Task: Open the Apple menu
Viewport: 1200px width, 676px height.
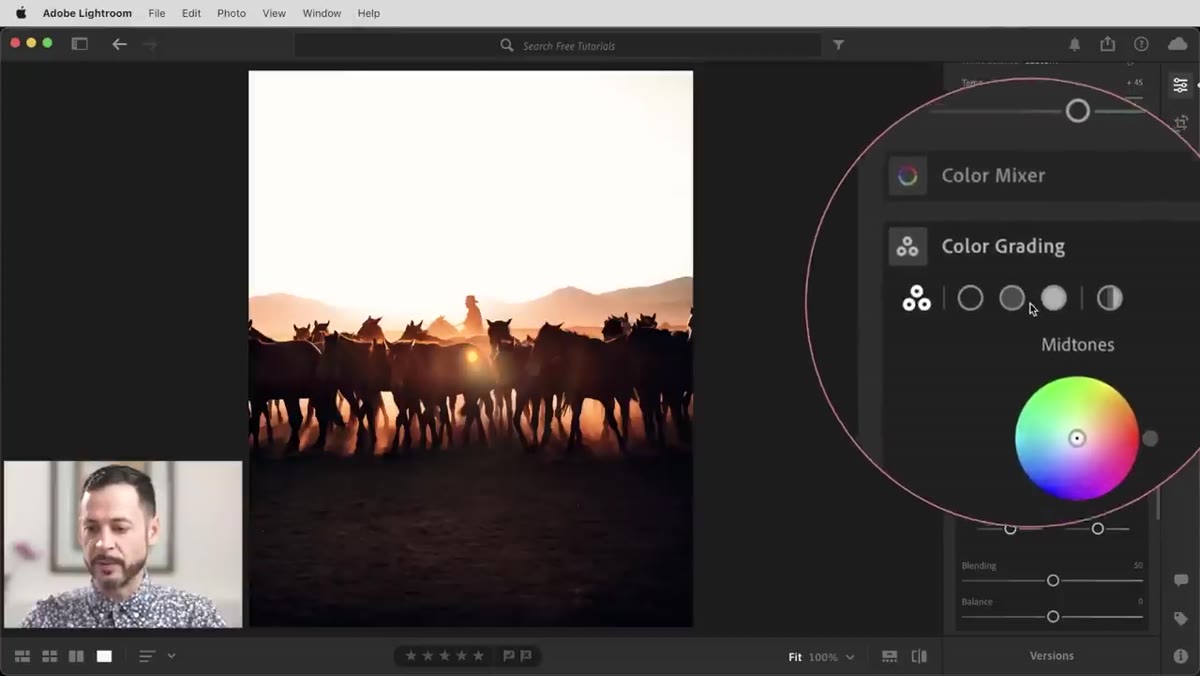Action: click(21, 13)
